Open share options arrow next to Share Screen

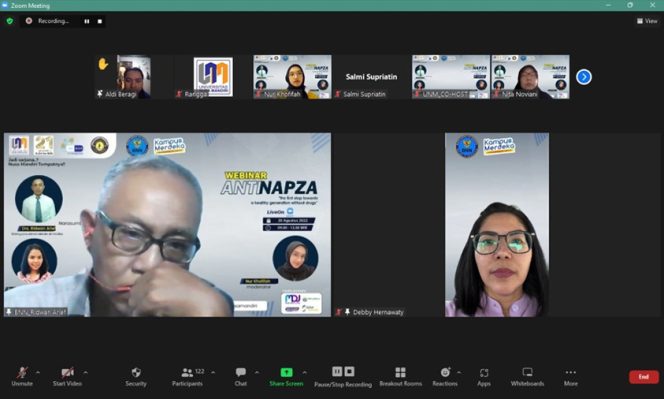click(x=304, y=373)
